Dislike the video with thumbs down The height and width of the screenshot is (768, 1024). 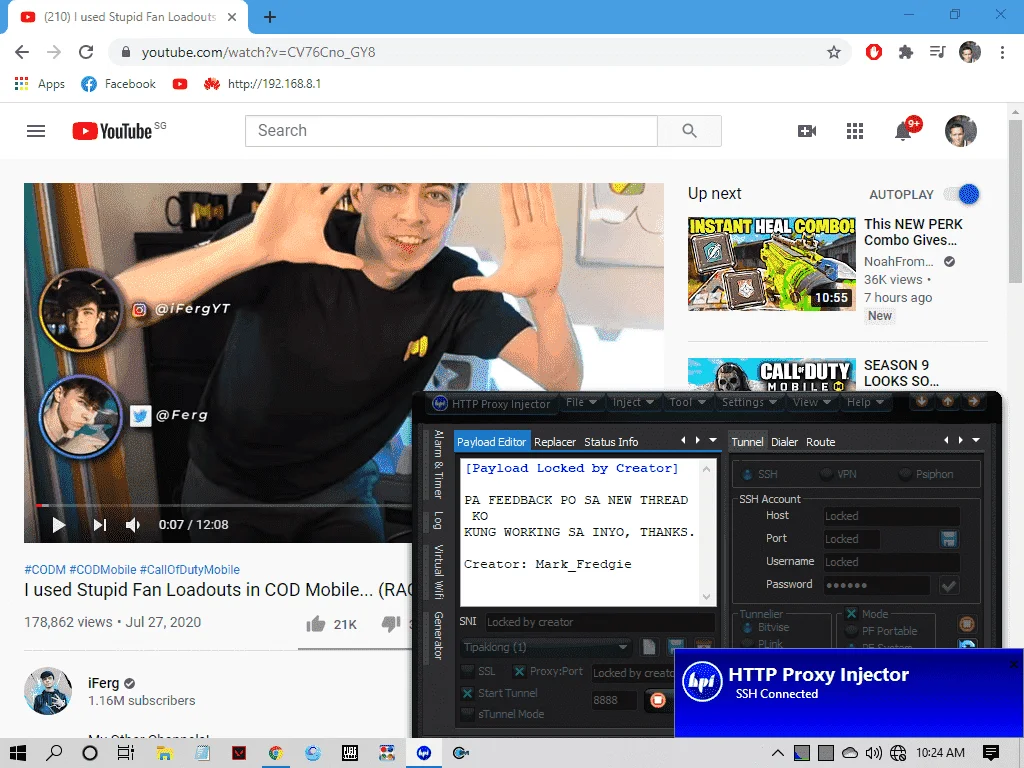point(391,624)
